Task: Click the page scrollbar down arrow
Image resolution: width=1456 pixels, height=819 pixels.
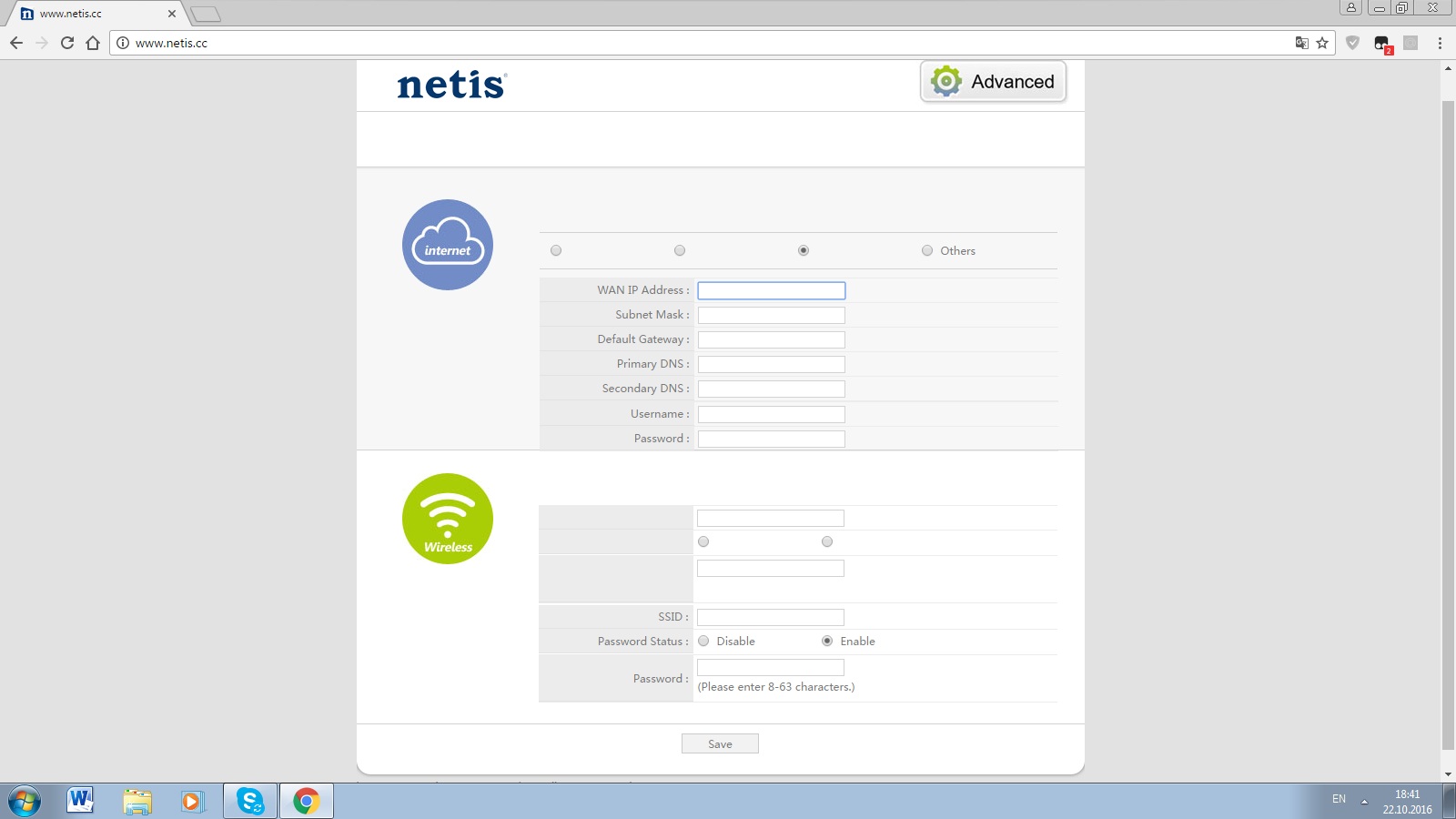Action: click(x=1448, y=774)
